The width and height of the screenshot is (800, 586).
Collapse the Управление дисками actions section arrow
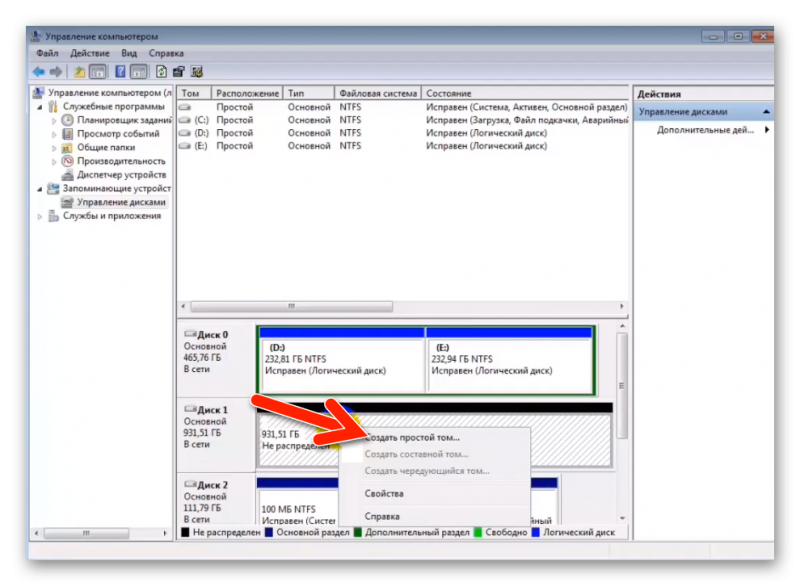pyautogui.click(x=766, y=112)
